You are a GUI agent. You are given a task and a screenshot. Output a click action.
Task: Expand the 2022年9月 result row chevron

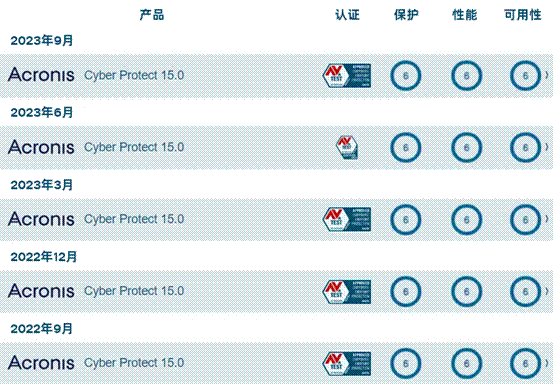547,363
